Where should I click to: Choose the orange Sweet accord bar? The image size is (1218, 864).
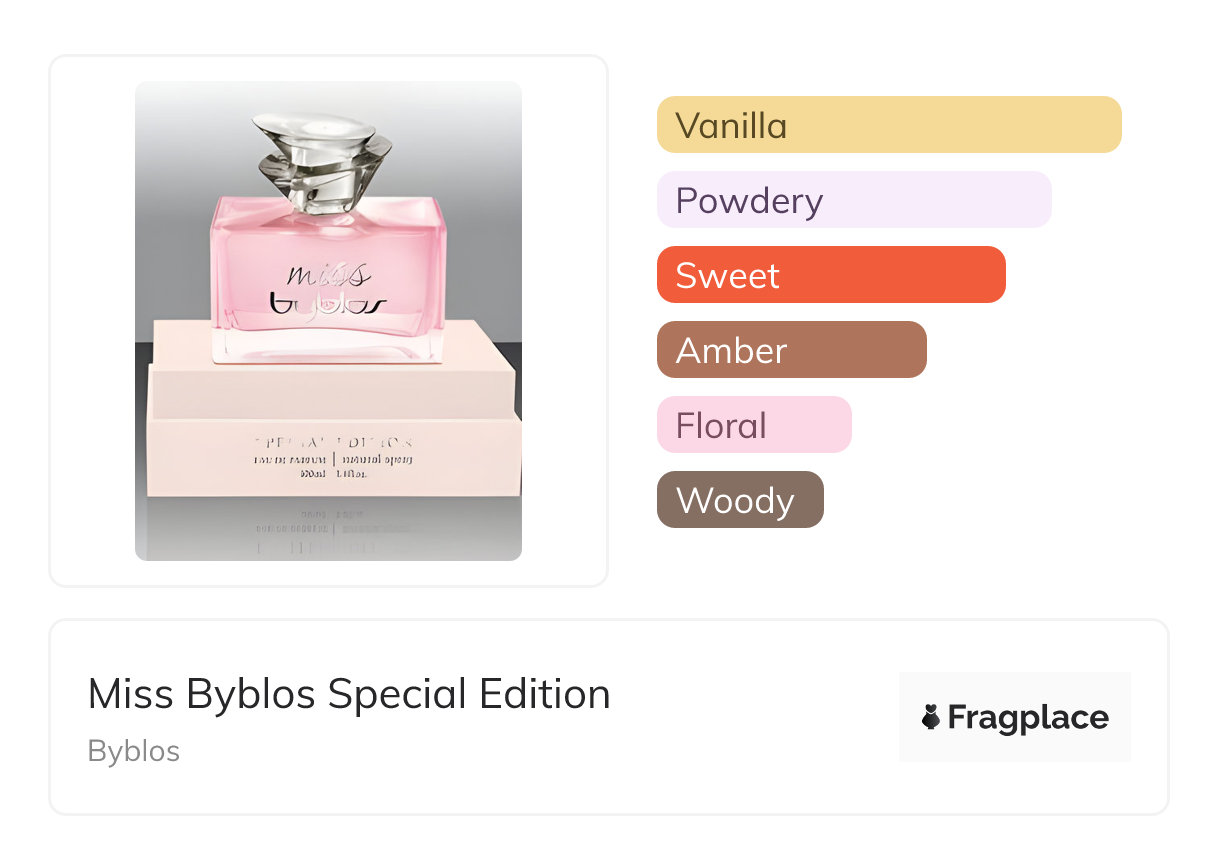[x=830, y=275]
